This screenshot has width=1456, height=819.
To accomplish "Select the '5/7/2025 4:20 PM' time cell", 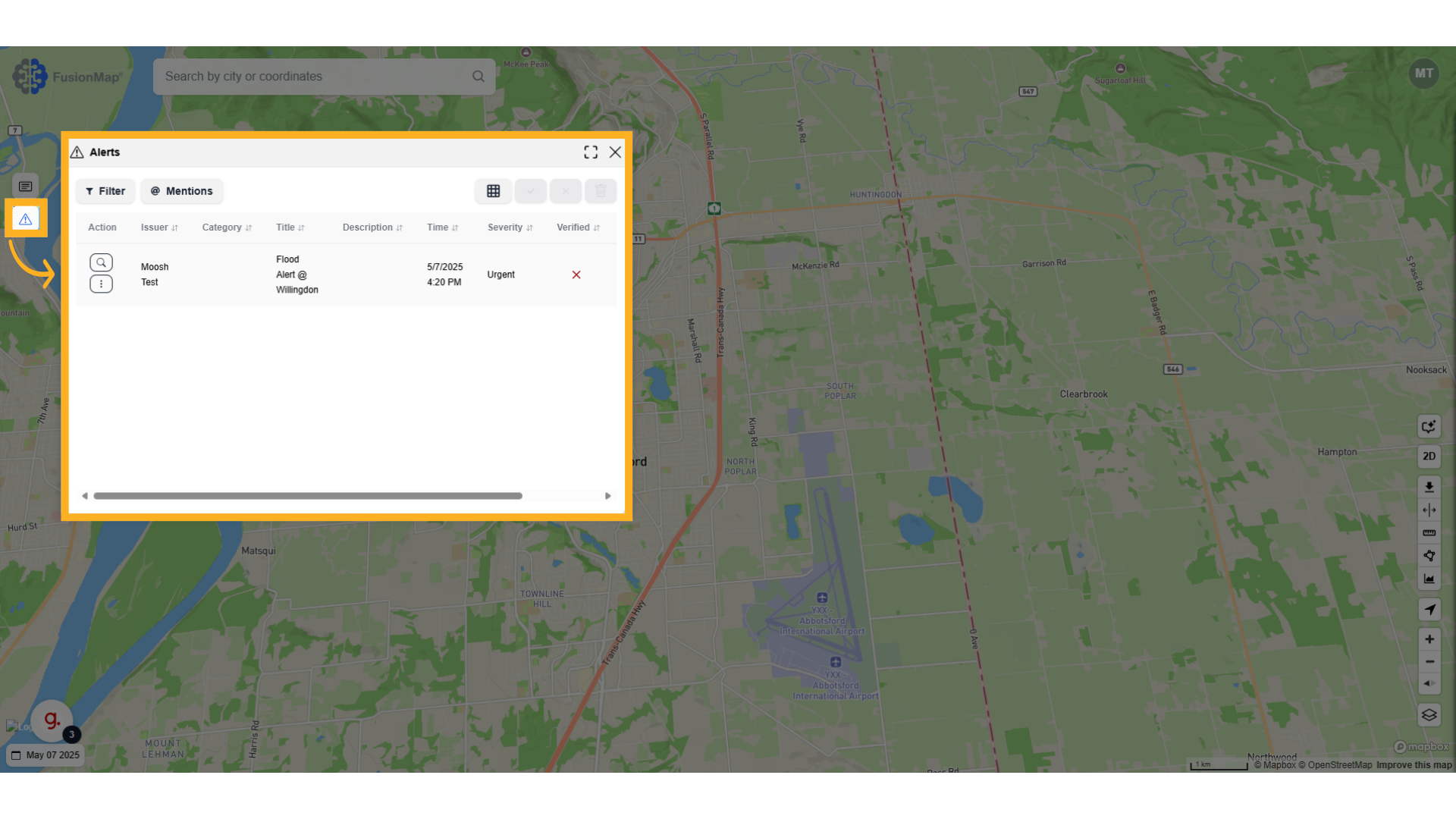I will [445, 275].
